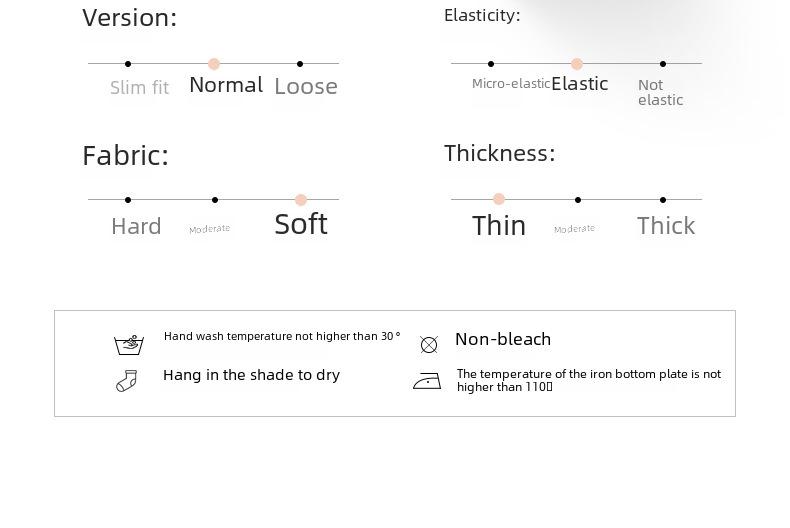Image resolution: width=790 pixels, height=528 pixels.
Task: Select the Thick dot on Thickness scale
Action: (x=663, y=200)
